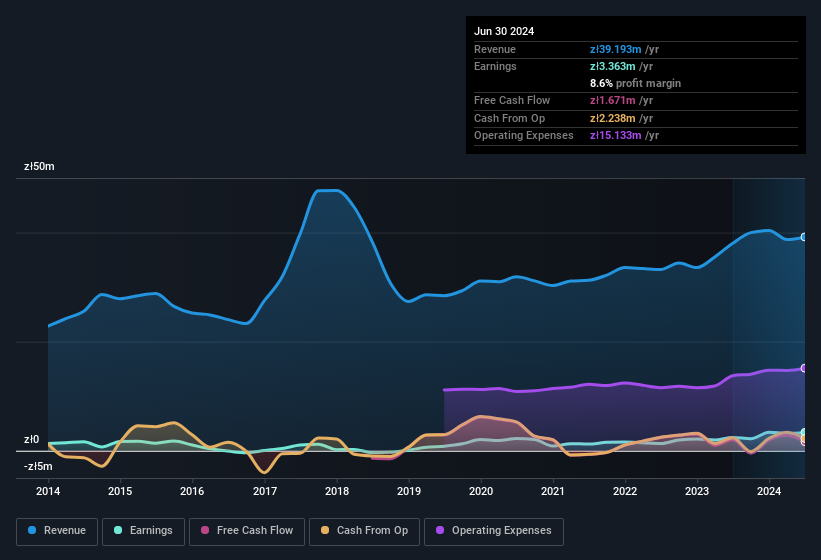Viewport: 821px width, 560px height.
Task: Select the 2018 x-axis year label
Action: pos(337,491)
